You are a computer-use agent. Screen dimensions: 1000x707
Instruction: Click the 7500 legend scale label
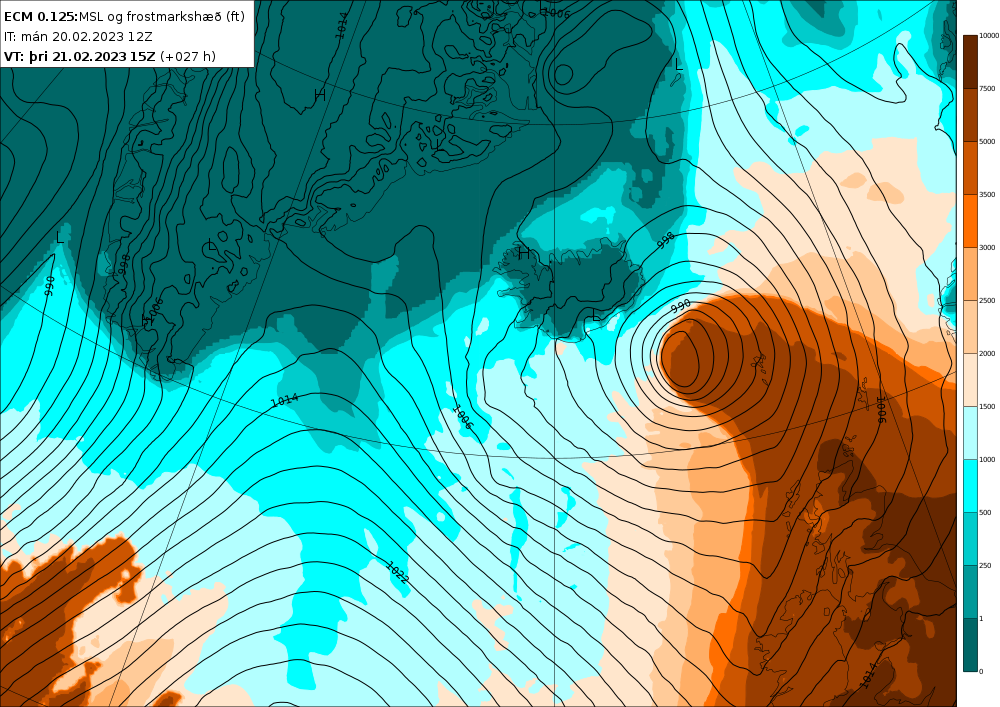pyautogui.click(x=987, y=89)
